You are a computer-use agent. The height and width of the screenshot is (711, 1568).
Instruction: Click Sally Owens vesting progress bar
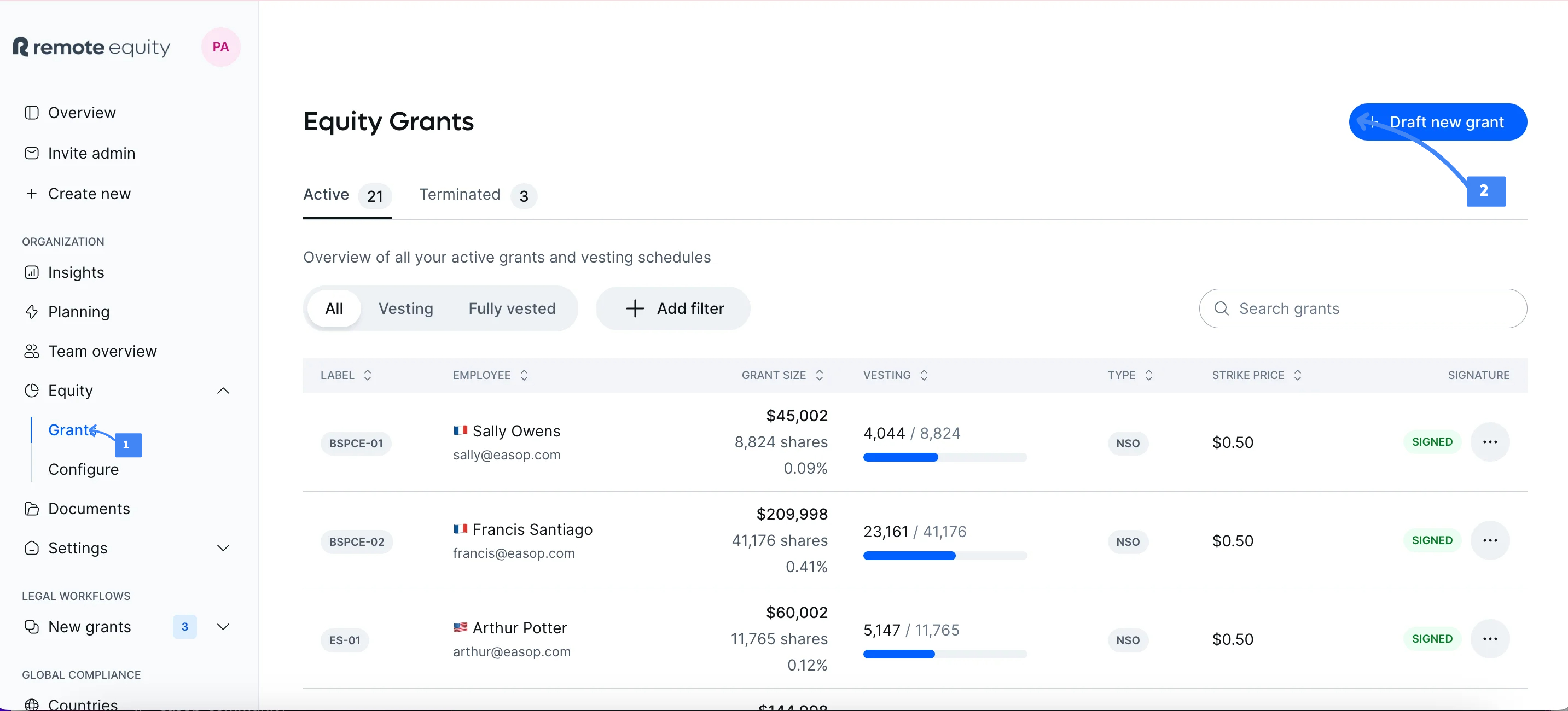pyautogui.click(x=945, y=458)
